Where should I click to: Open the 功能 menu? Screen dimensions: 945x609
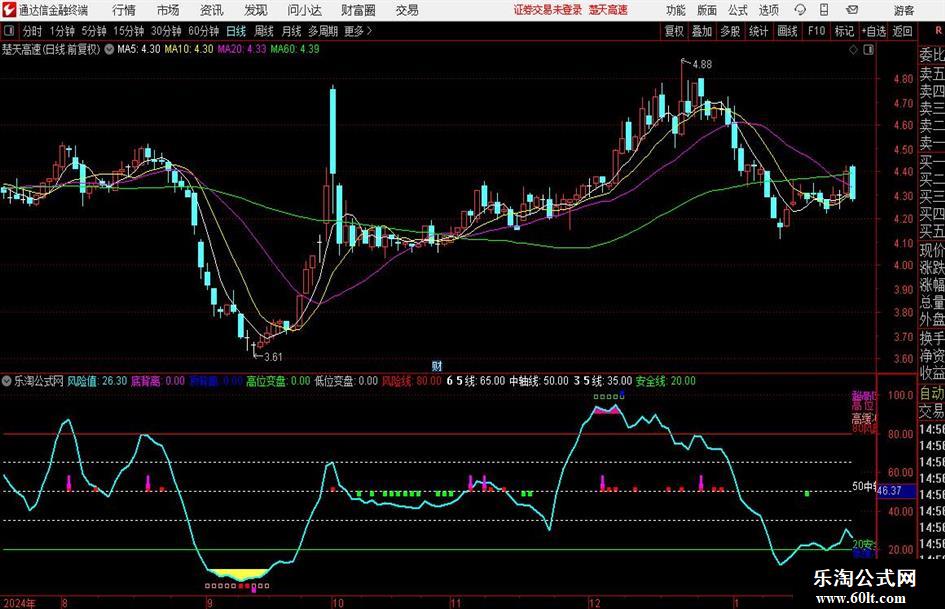point(676,10)
